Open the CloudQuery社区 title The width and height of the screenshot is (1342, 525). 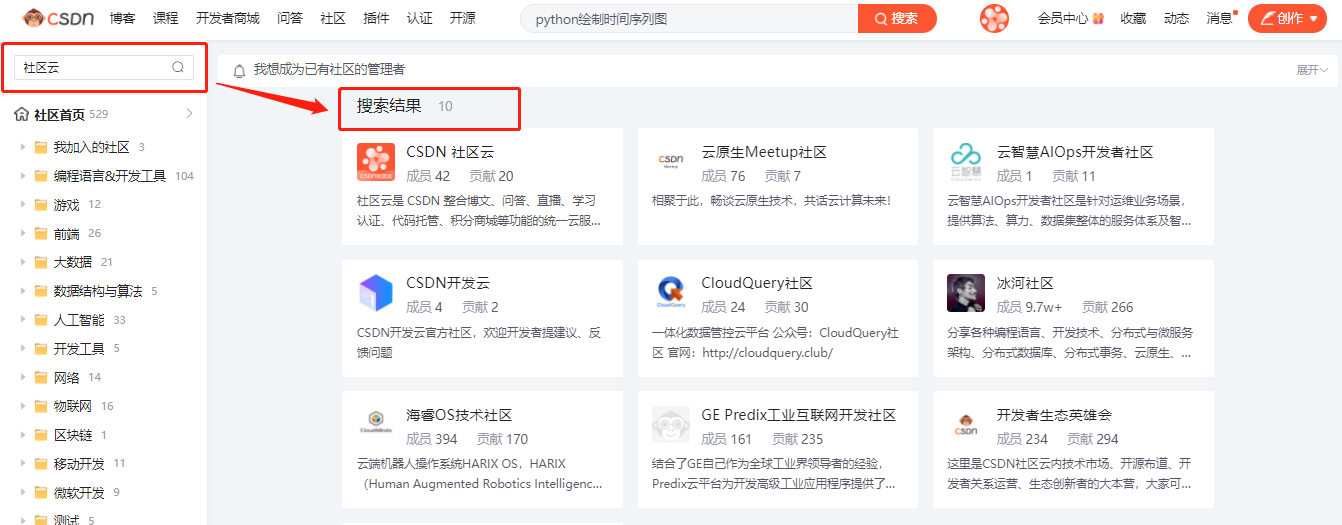757,284
